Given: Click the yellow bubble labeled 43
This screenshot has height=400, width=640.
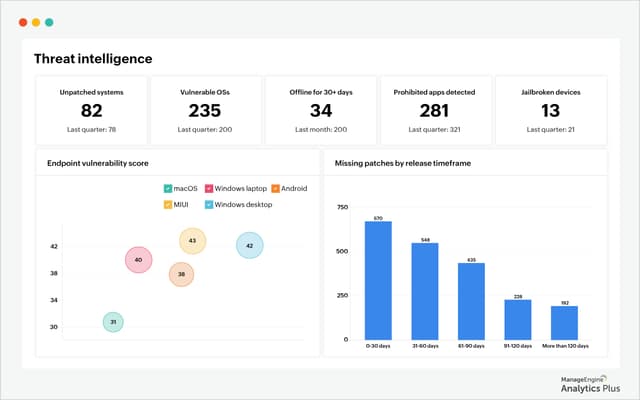Looking at the screenshot, I should coord(193,241).
